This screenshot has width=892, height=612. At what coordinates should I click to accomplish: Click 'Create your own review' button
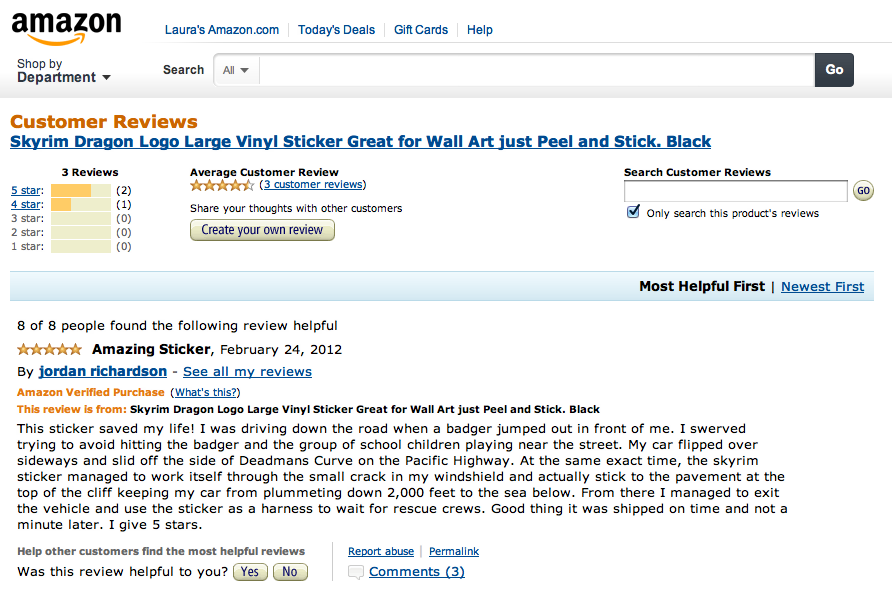point(262,230)
